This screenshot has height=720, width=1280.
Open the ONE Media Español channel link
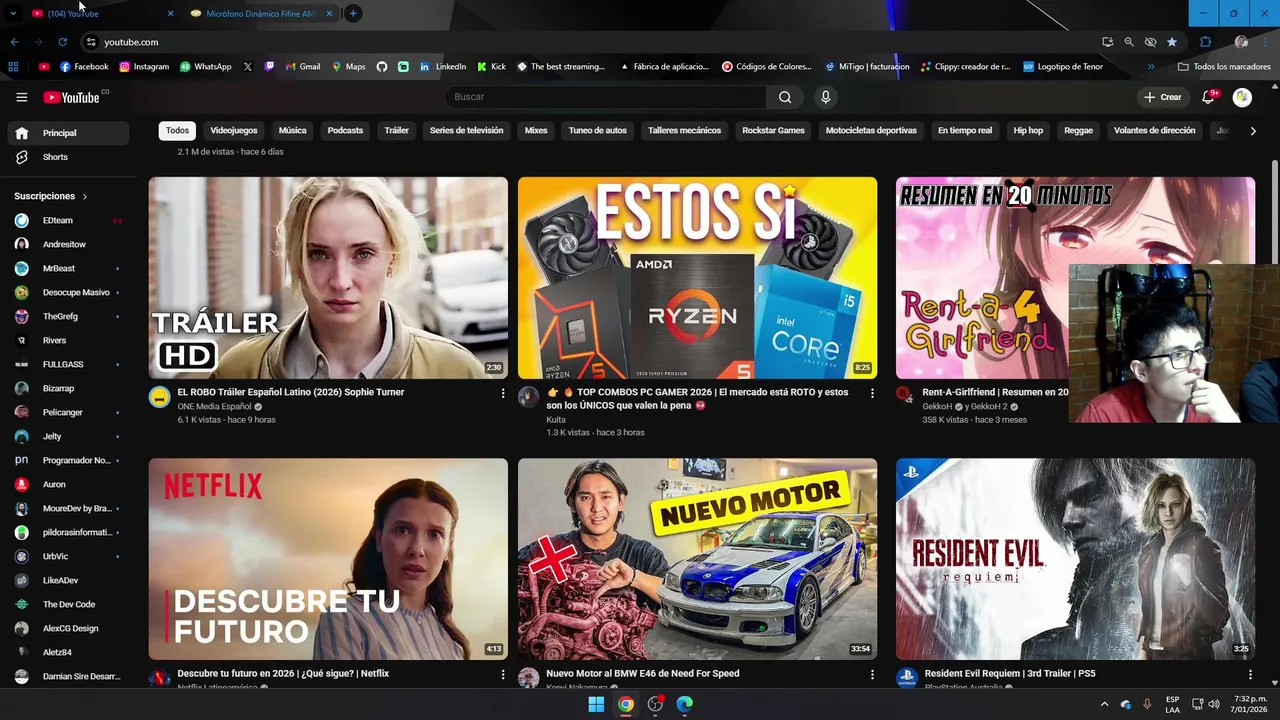[x=214, y=407]
